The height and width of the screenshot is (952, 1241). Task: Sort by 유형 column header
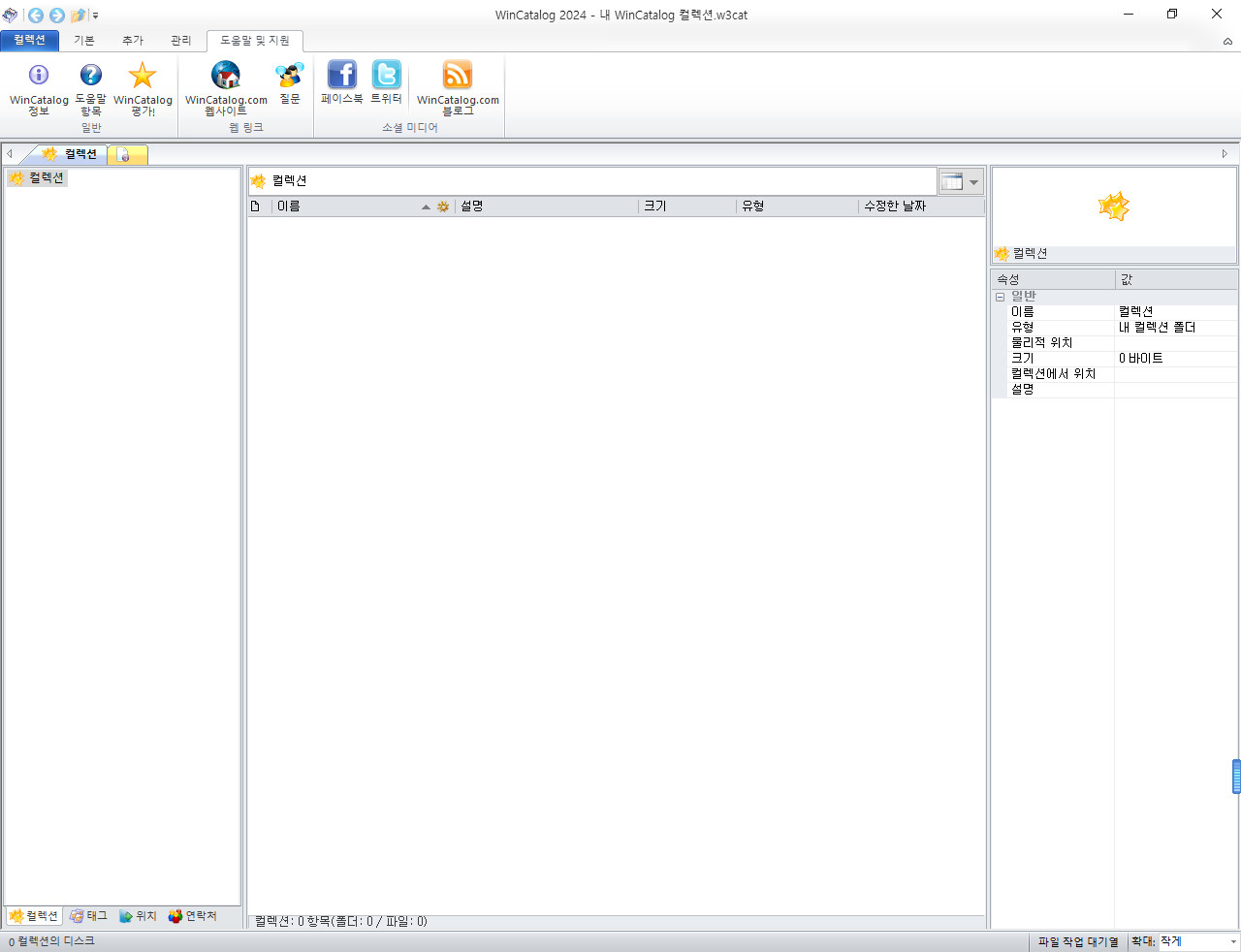click(797, 206)
